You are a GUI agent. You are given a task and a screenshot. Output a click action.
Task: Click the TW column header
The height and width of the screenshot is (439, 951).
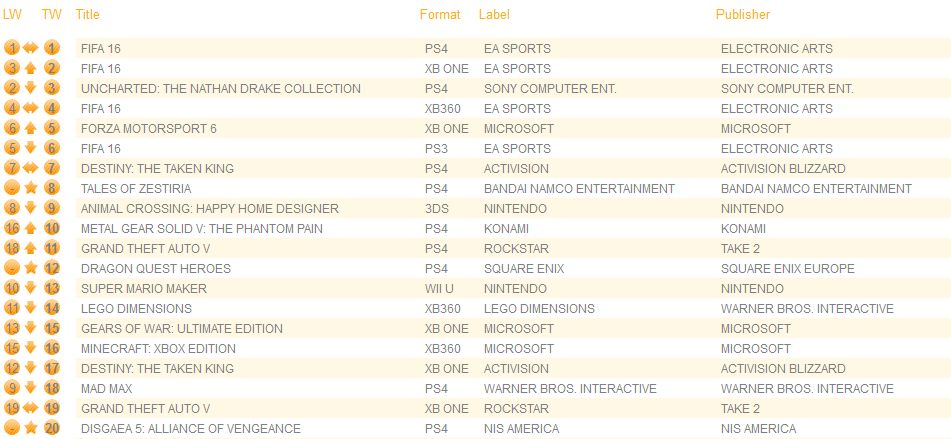(x=52, y=15)
